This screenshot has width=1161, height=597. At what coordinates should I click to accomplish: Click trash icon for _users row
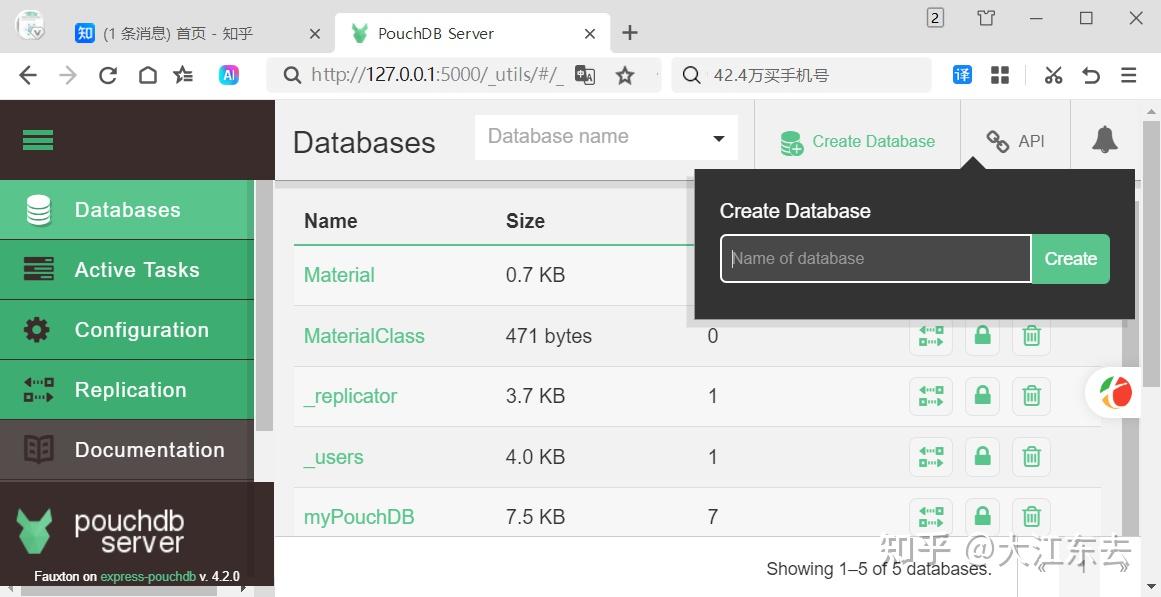pyautogui.click(x=1031, y=457)
